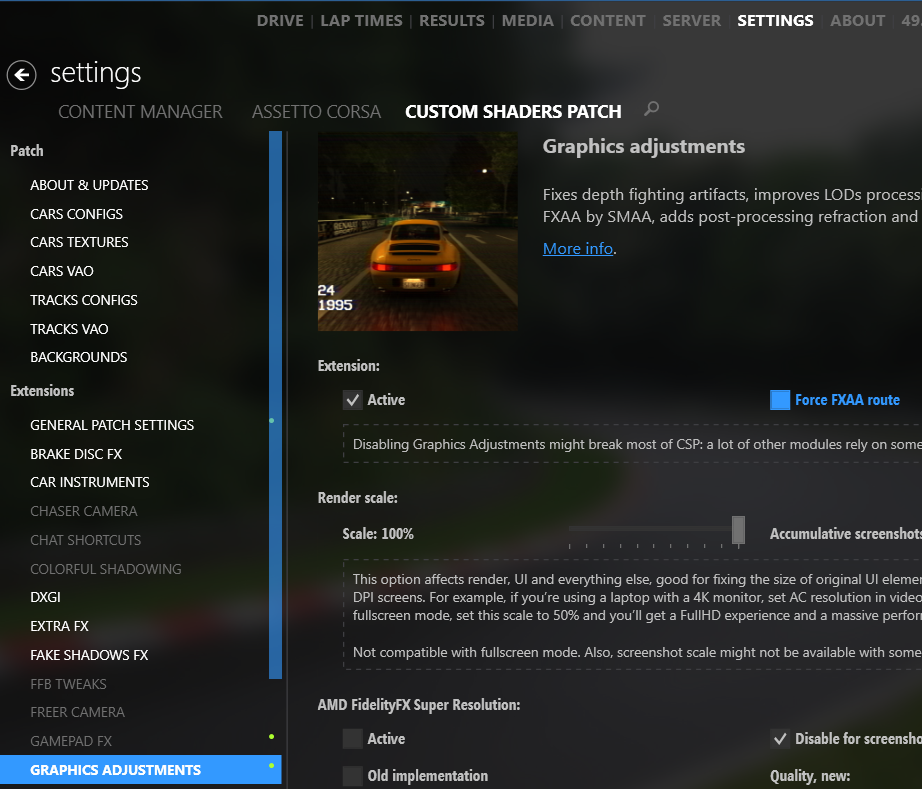
Task: Select the SETTINGS section
Action: pyautogui.click(x=775, y=21)
